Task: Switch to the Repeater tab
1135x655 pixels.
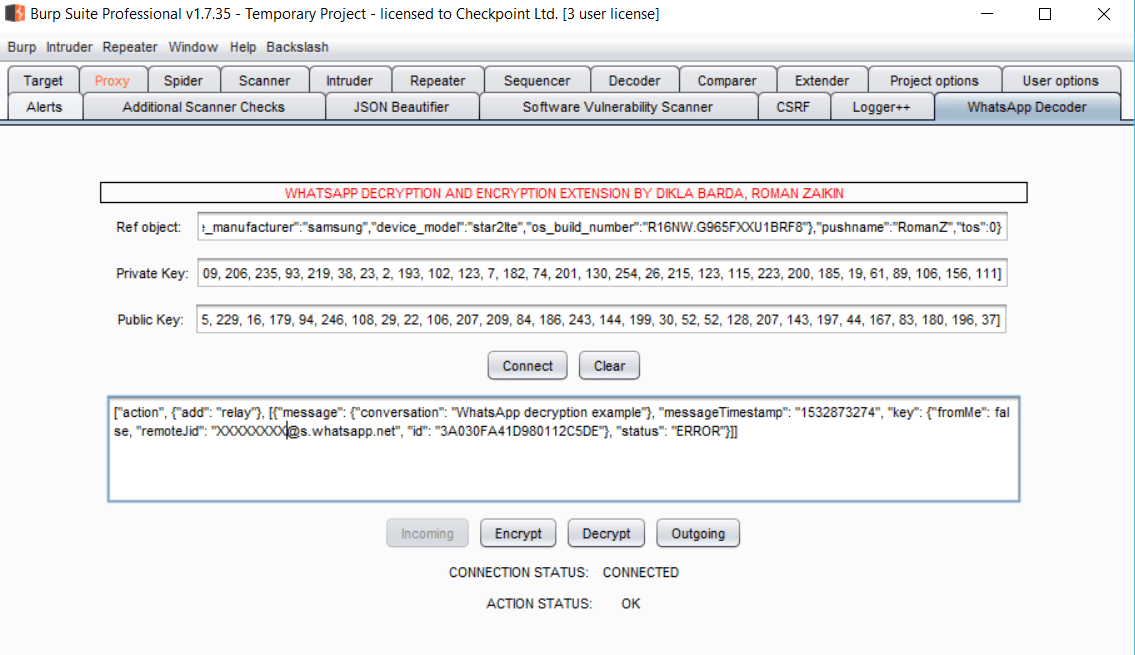Action: (x=437, y=80)
